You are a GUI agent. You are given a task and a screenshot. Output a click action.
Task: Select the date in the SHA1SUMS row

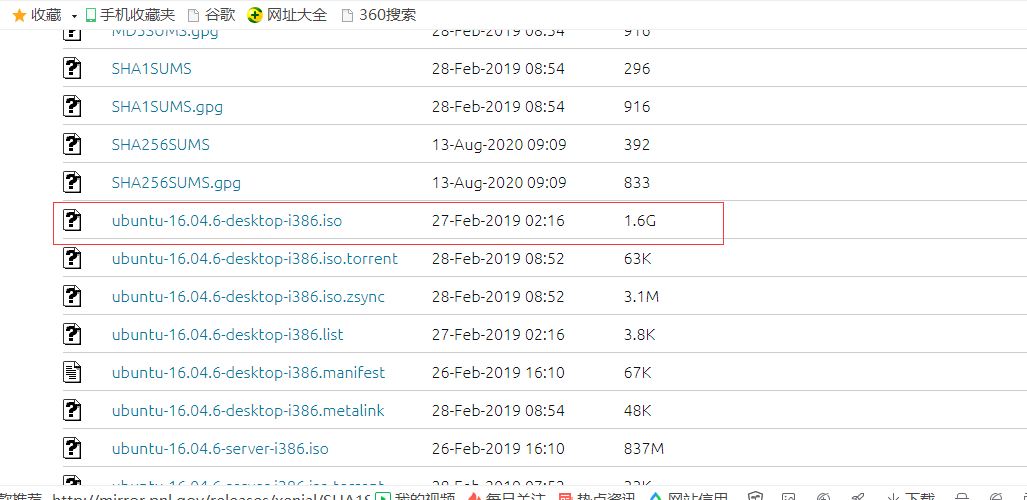click(498, 68)
